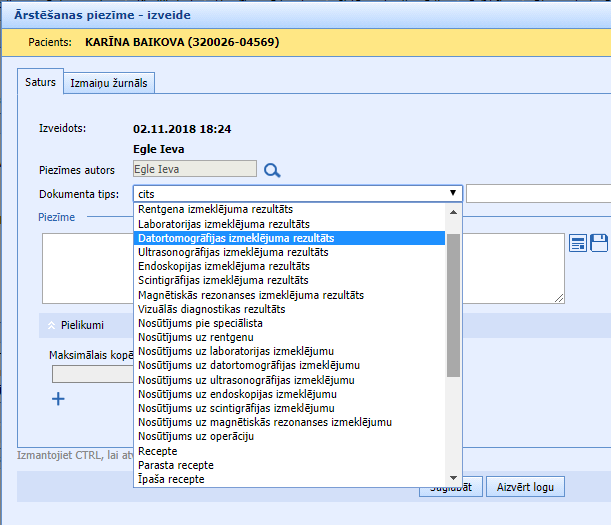Select the Saturs tab
Viewport: 611px width, 525px height.
[x=41, y=83]
